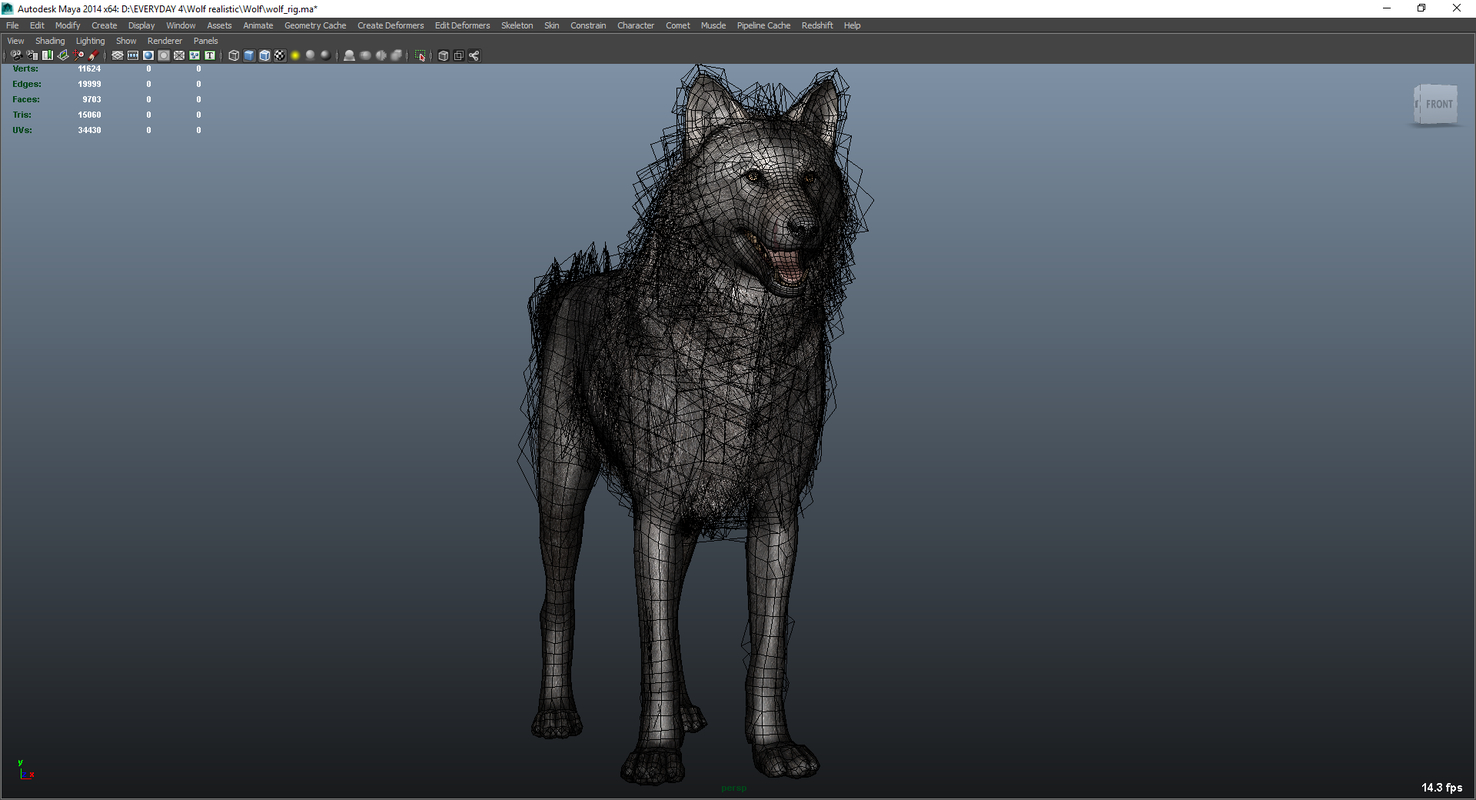Enable Smooth Shade All display icon
The image size is (1476, 800).
(x=250, y=55)
